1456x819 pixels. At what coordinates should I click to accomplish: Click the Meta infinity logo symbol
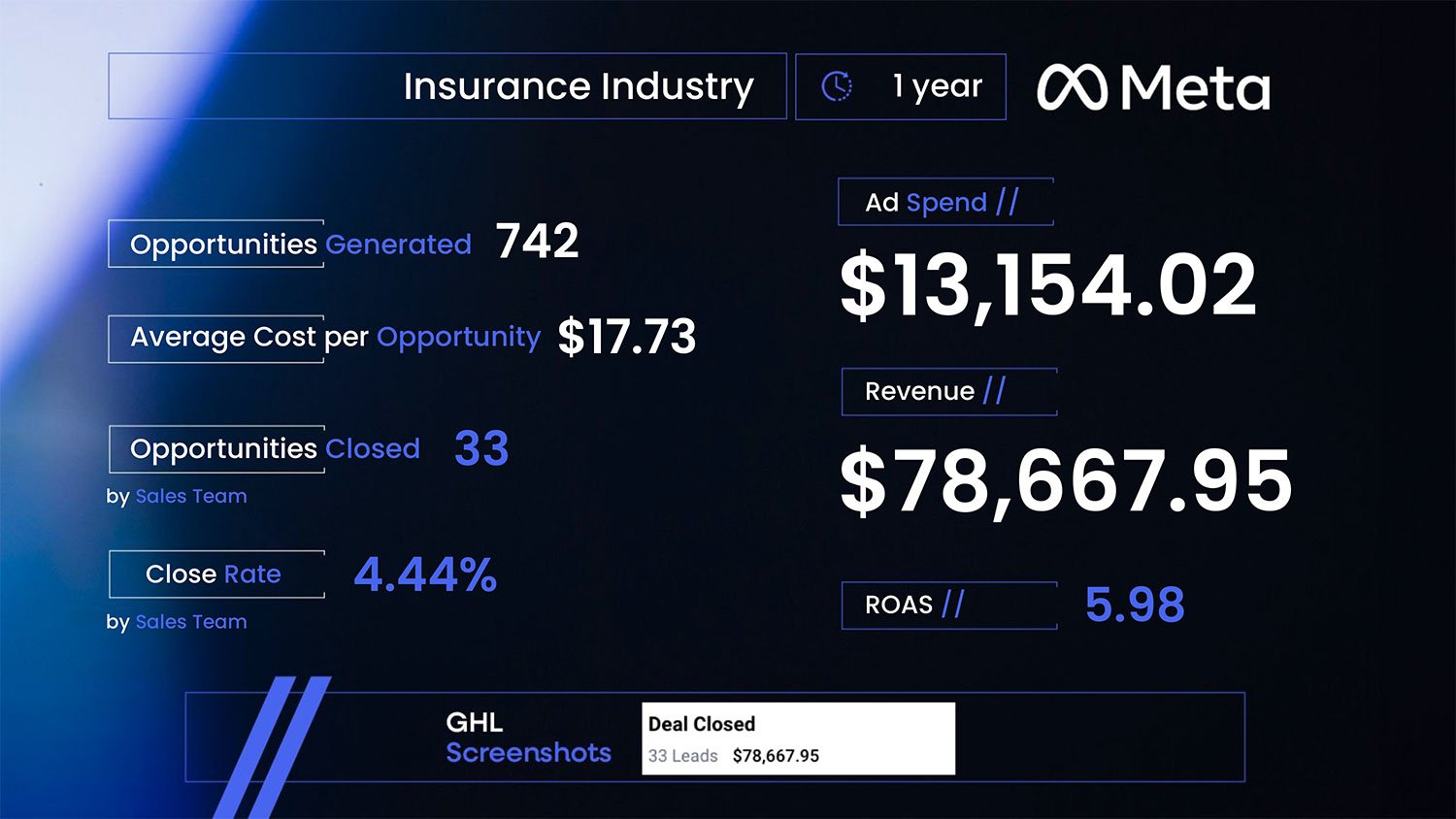click(x=1072, y=87)
